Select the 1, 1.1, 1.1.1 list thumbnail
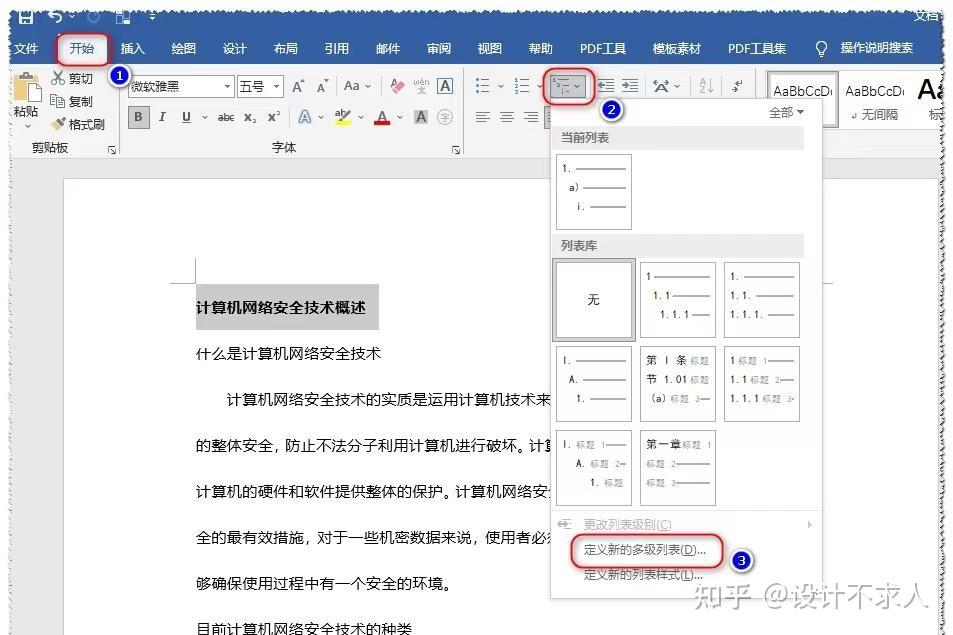 [678, 300]
